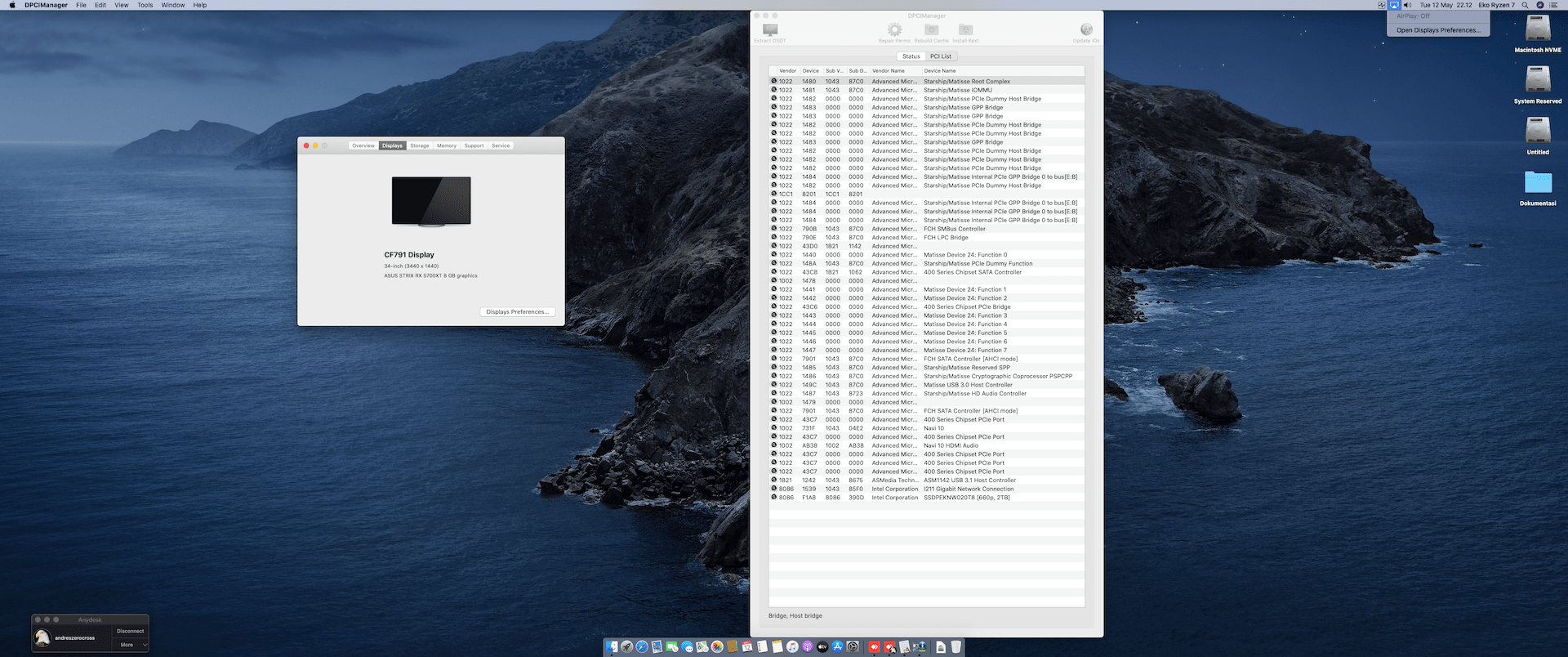
Task: Click the Vendor column header
Action: 787,71
